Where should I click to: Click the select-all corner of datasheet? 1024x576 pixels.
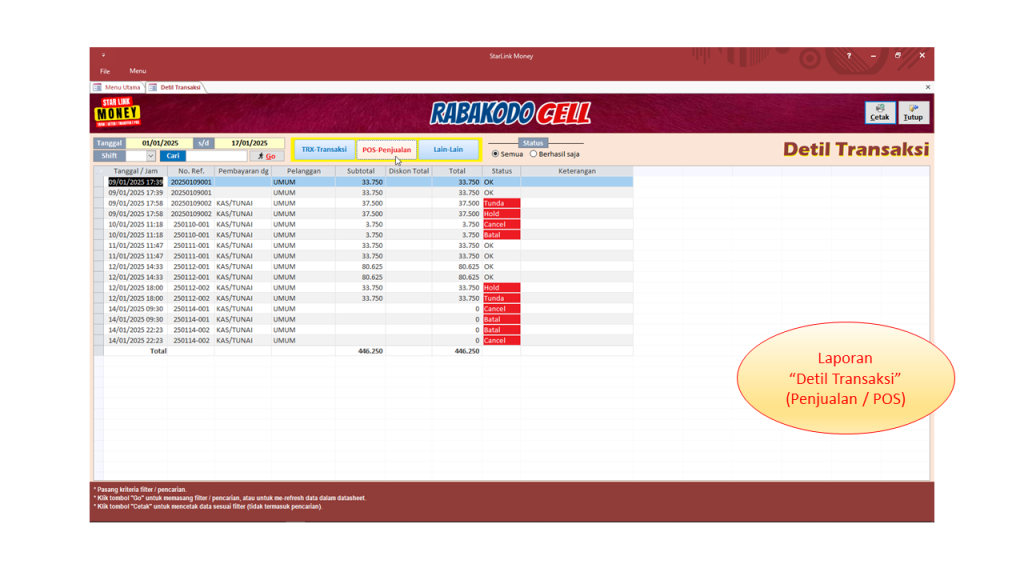pos(99,171)
